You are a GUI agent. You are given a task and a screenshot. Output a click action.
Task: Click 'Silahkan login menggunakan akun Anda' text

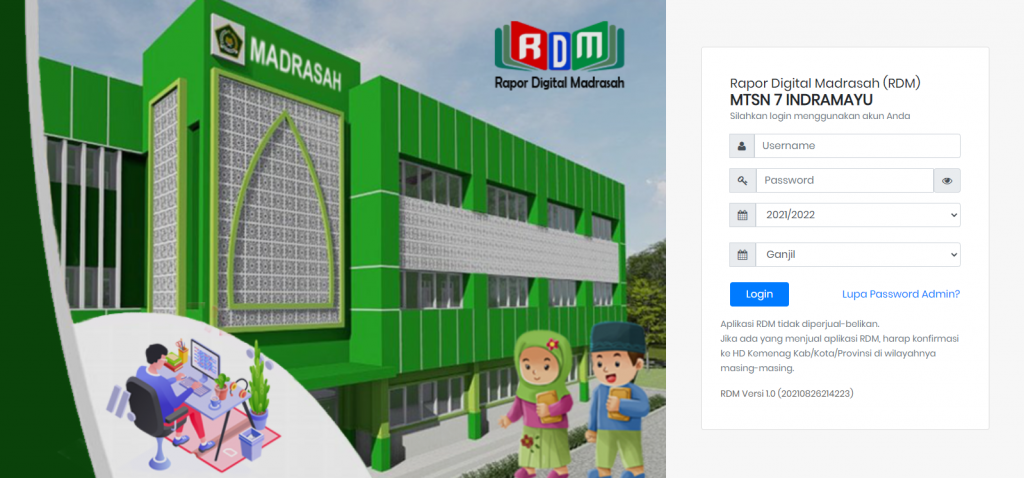click(x=820, y=116)
